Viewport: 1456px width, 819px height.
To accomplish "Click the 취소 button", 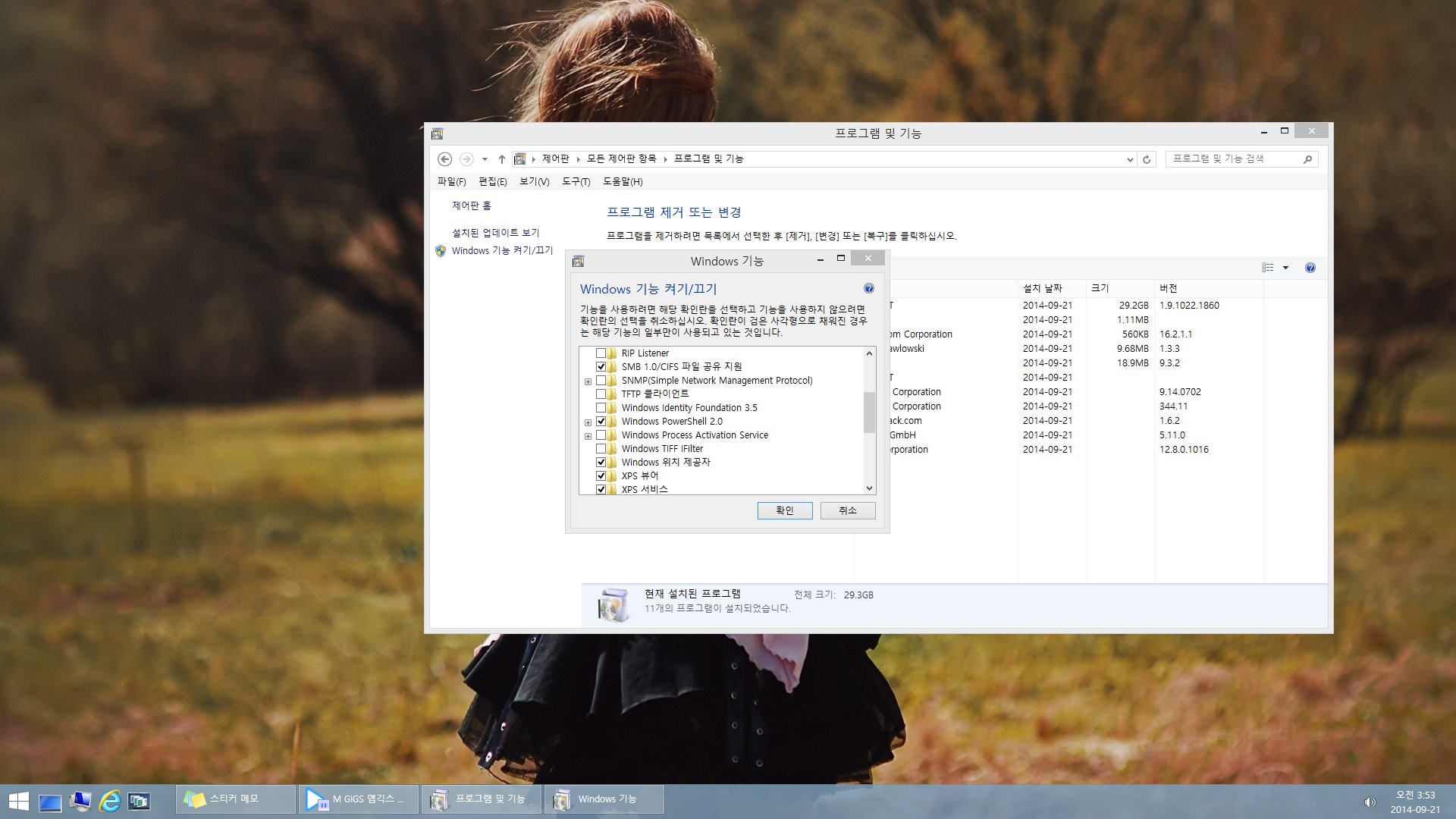I will click(x=848, y=510).
